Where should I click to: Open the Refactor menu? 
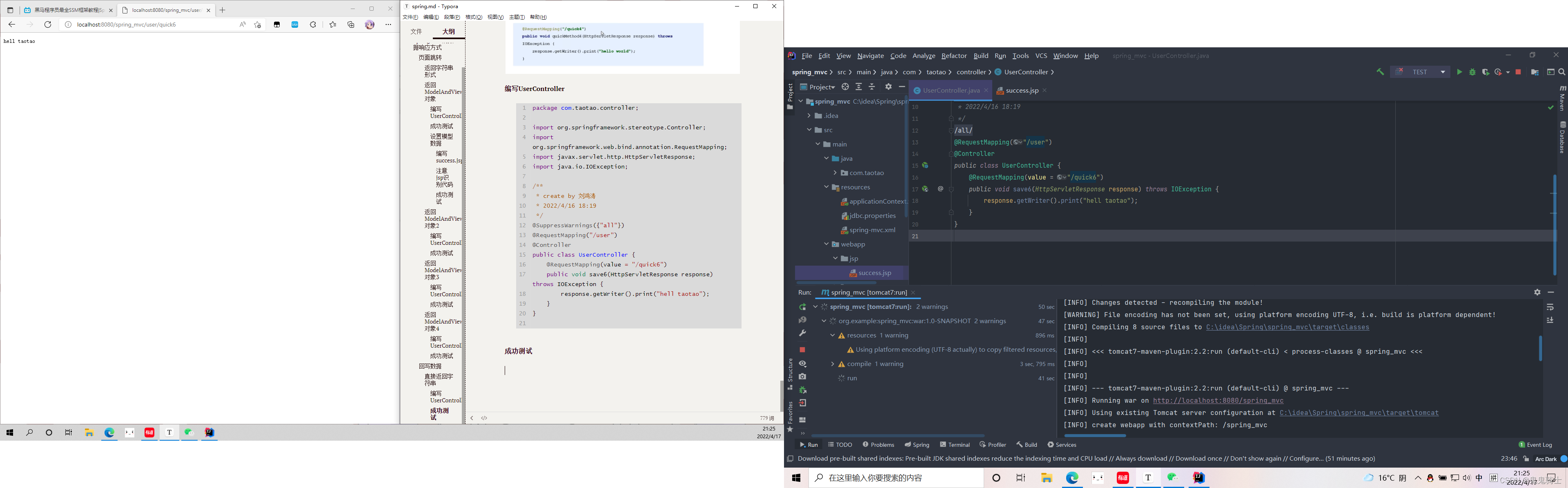[x=953, y=56]
